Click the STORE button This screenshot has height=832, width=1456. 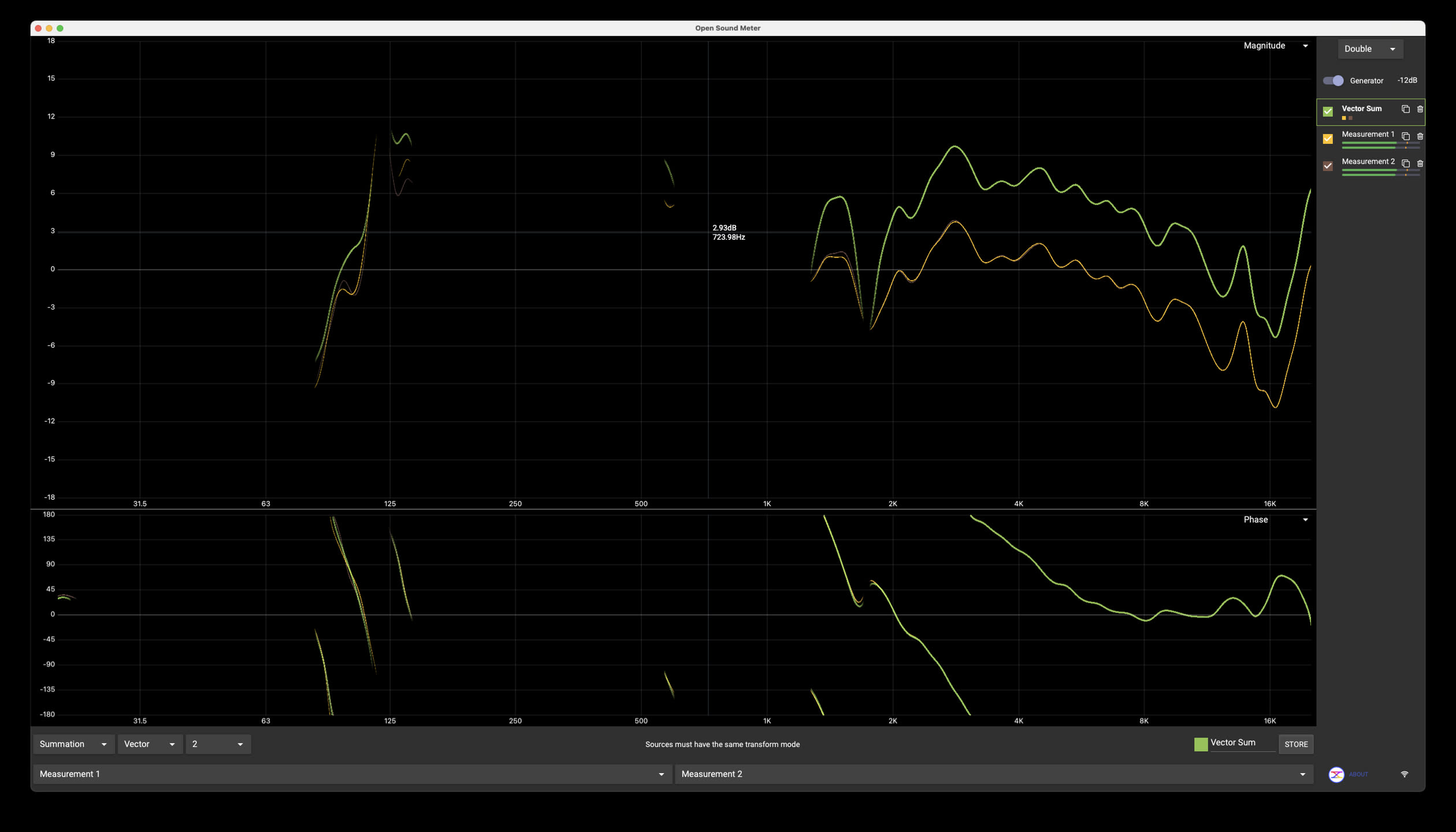coord(1295,744)
